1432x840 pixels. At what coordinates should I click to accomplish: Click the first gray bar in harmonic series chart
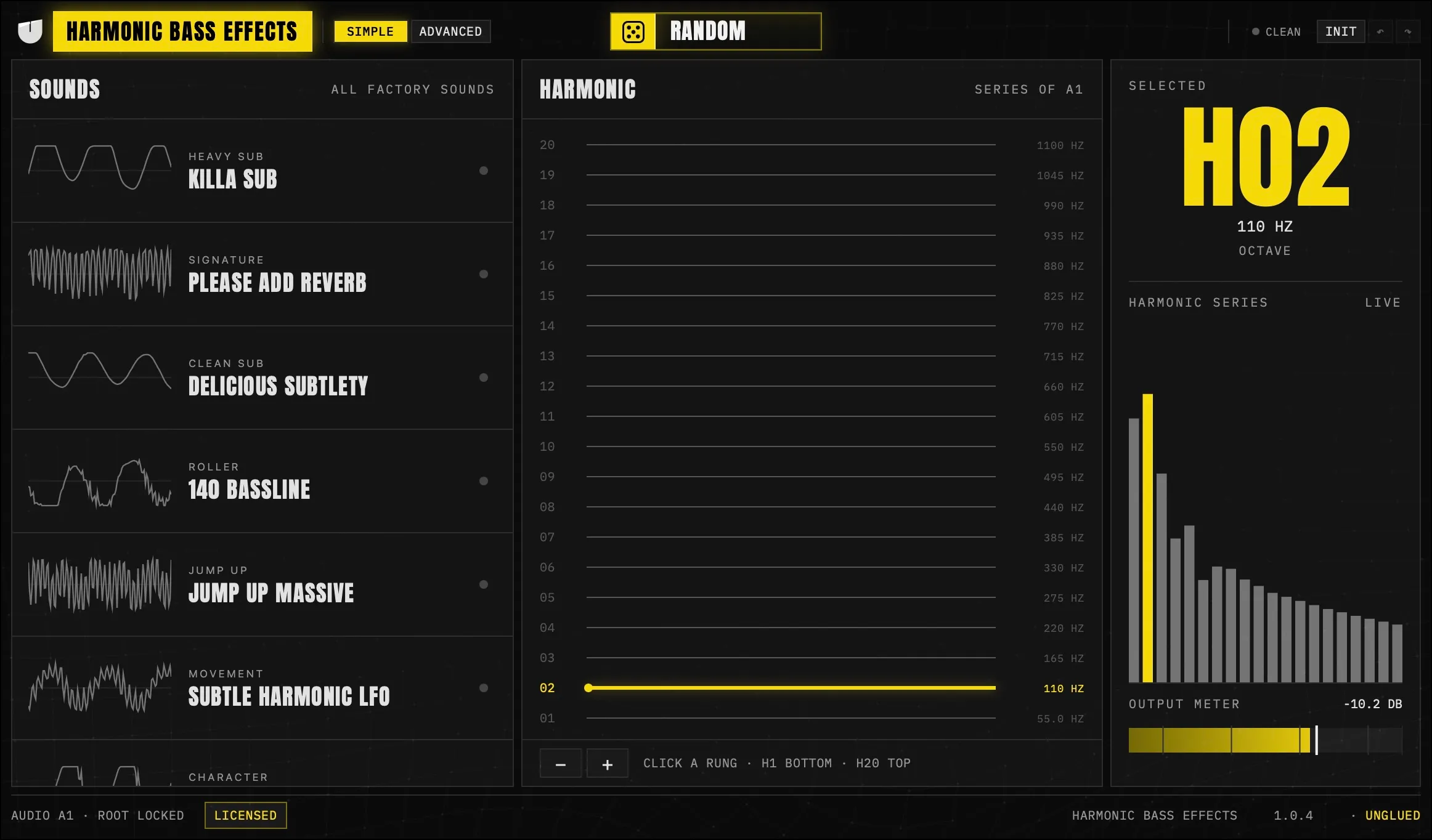[x=1134, y=551]
